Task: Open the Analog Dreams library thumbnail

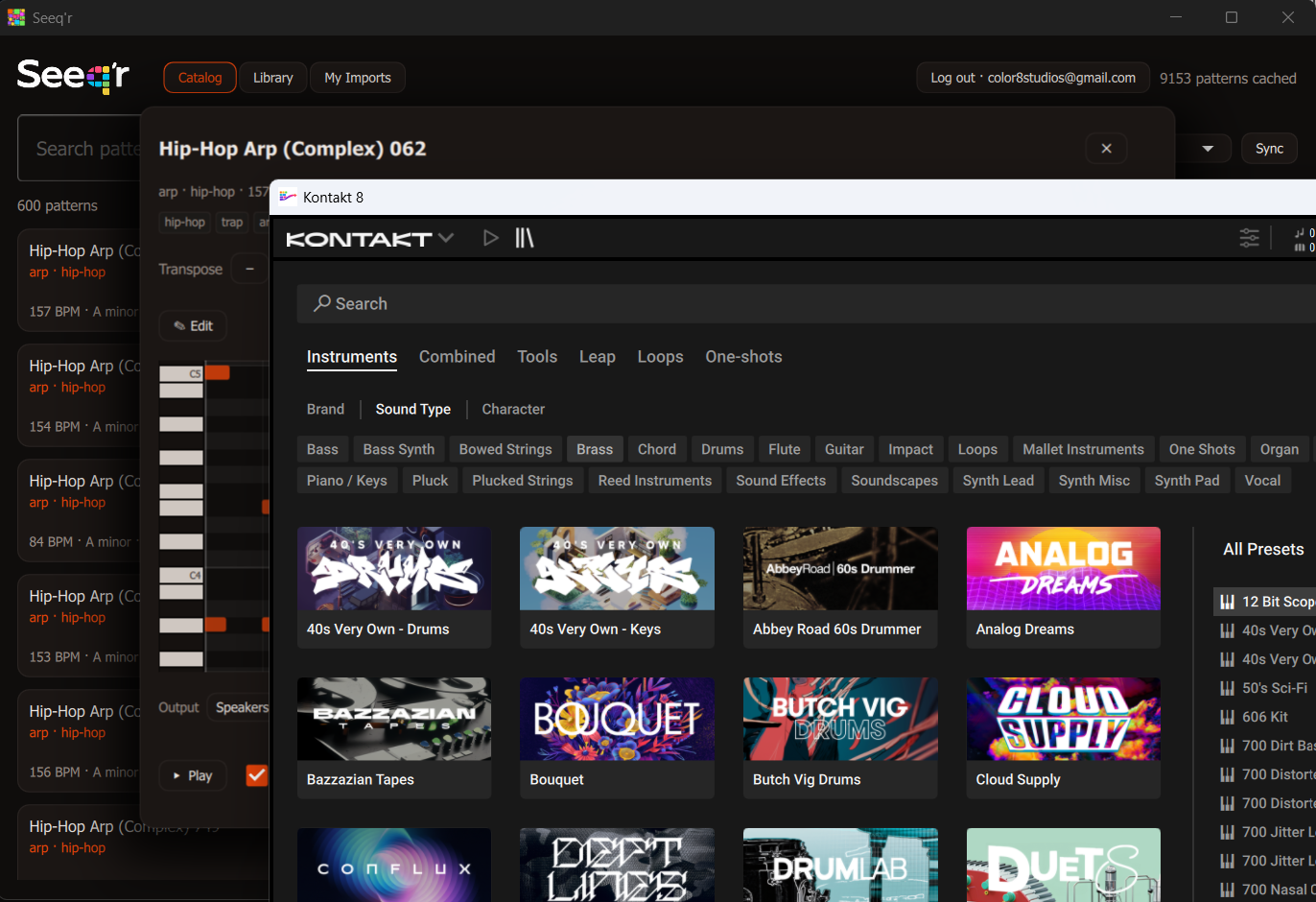Action: click(1064, 568)
